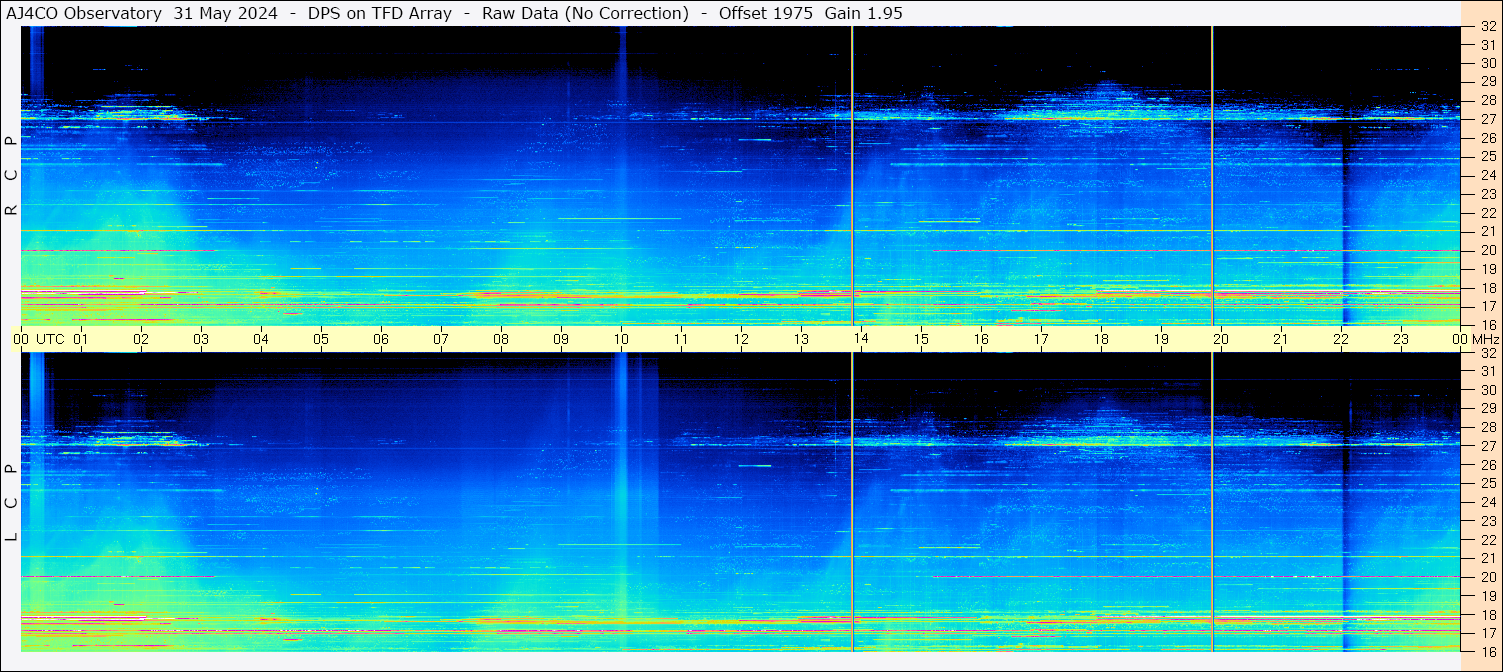1503x672 pixels.
Task: Click the 20 MHz label on the RCP frequency scale
Action: [1487, 250]
